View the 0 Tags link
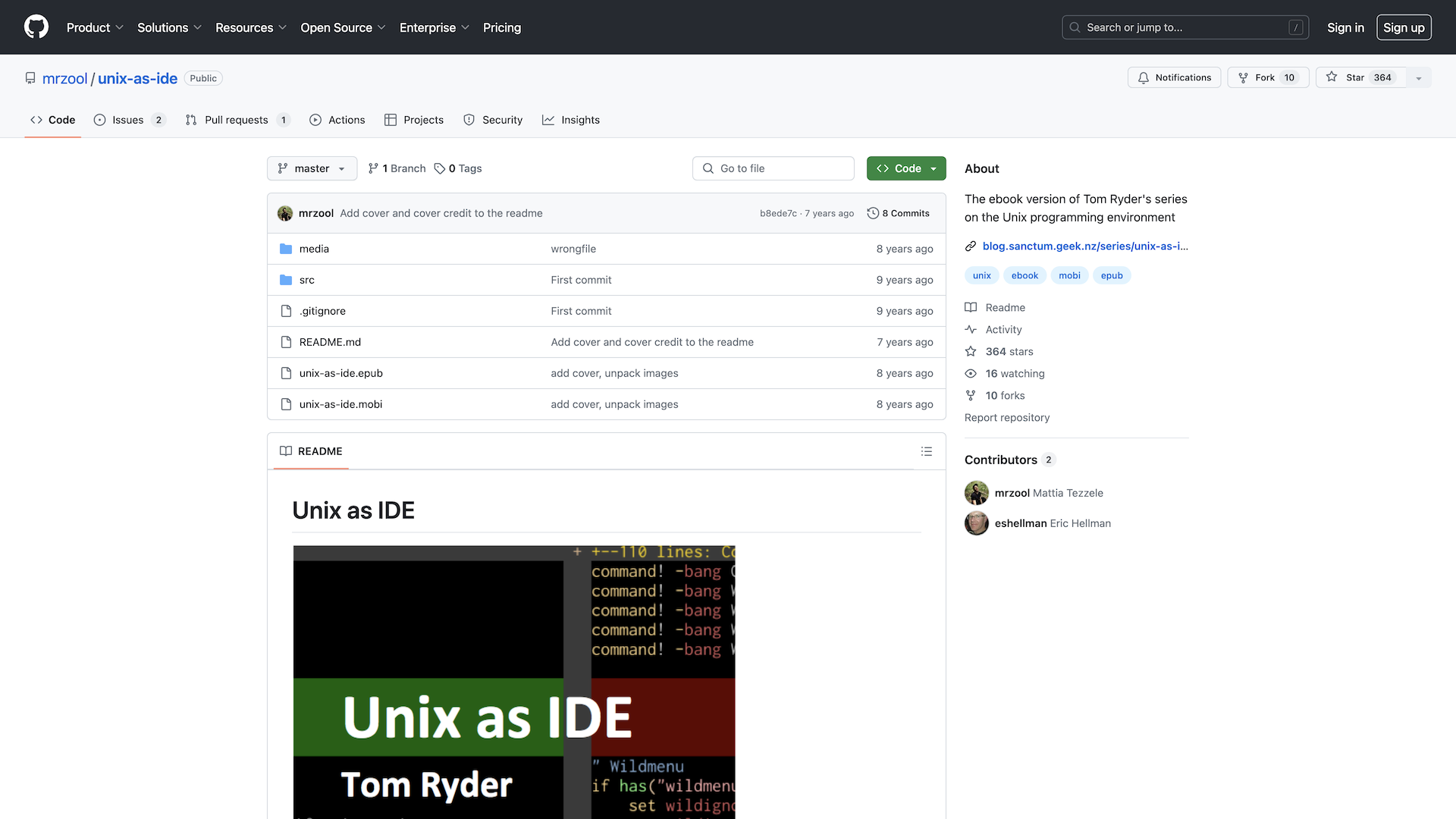Viewport: 1456px width, 819px height. pos(458,168)
